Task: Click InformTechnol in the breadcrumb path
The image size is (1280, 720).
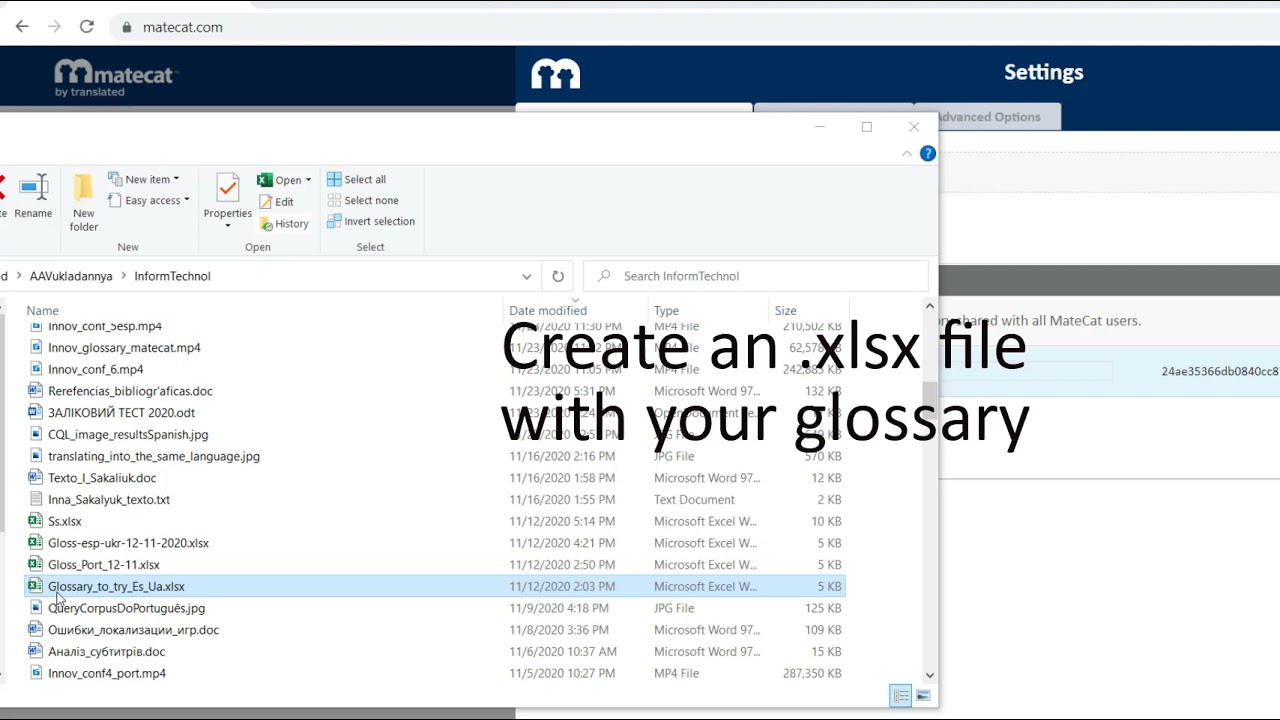Action: pos(172,276)
